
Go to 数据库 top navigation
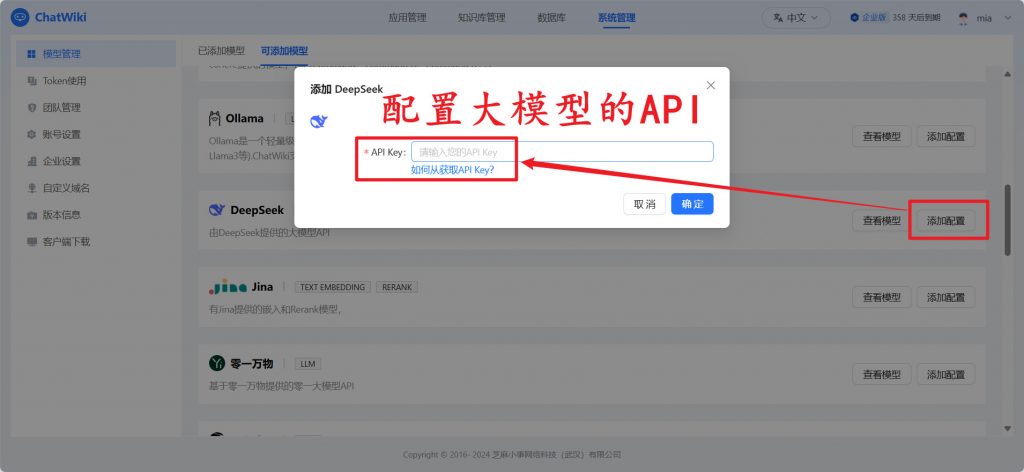pyautogui.click(x=551, y=18)
